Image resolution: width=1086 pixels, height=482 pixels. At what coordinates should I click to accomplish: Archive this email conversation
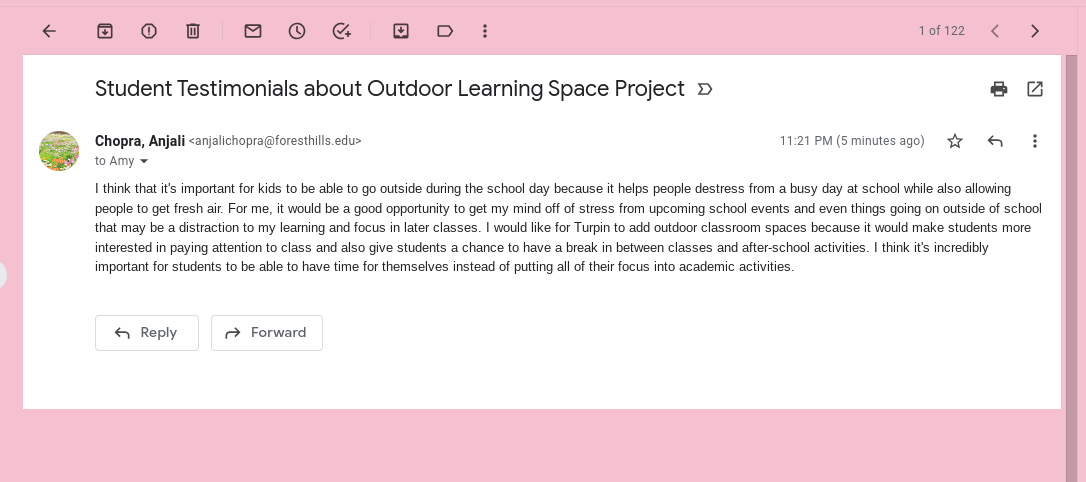click(x=105, y=31)
